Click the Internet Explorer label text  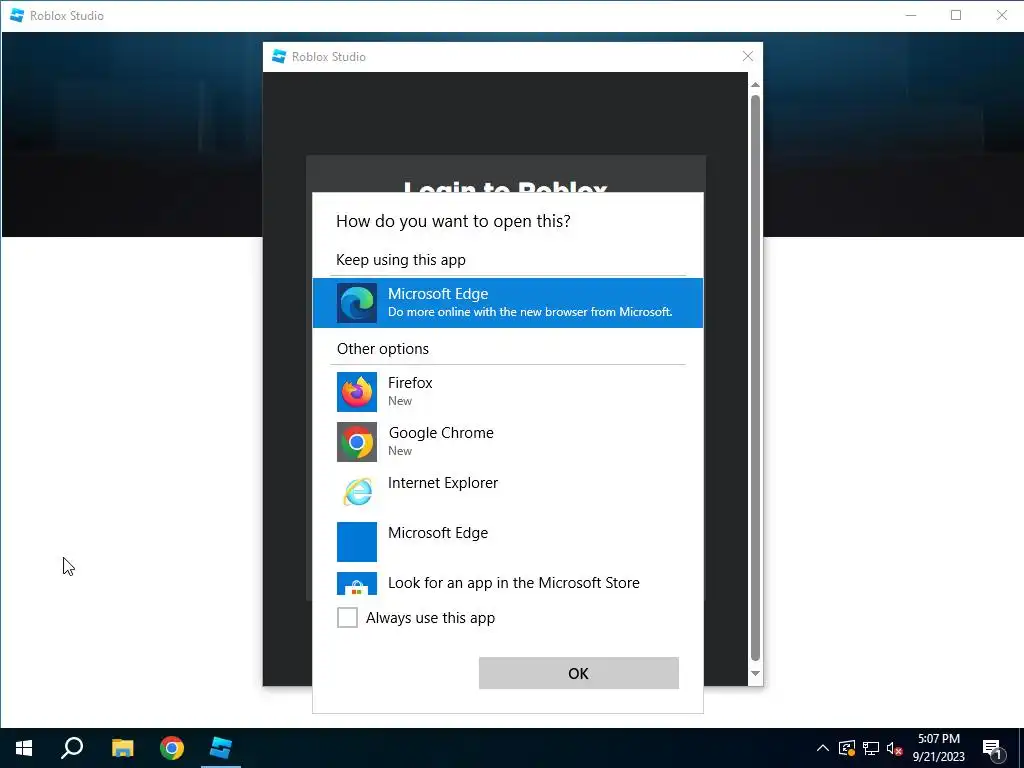coord(443,483)
